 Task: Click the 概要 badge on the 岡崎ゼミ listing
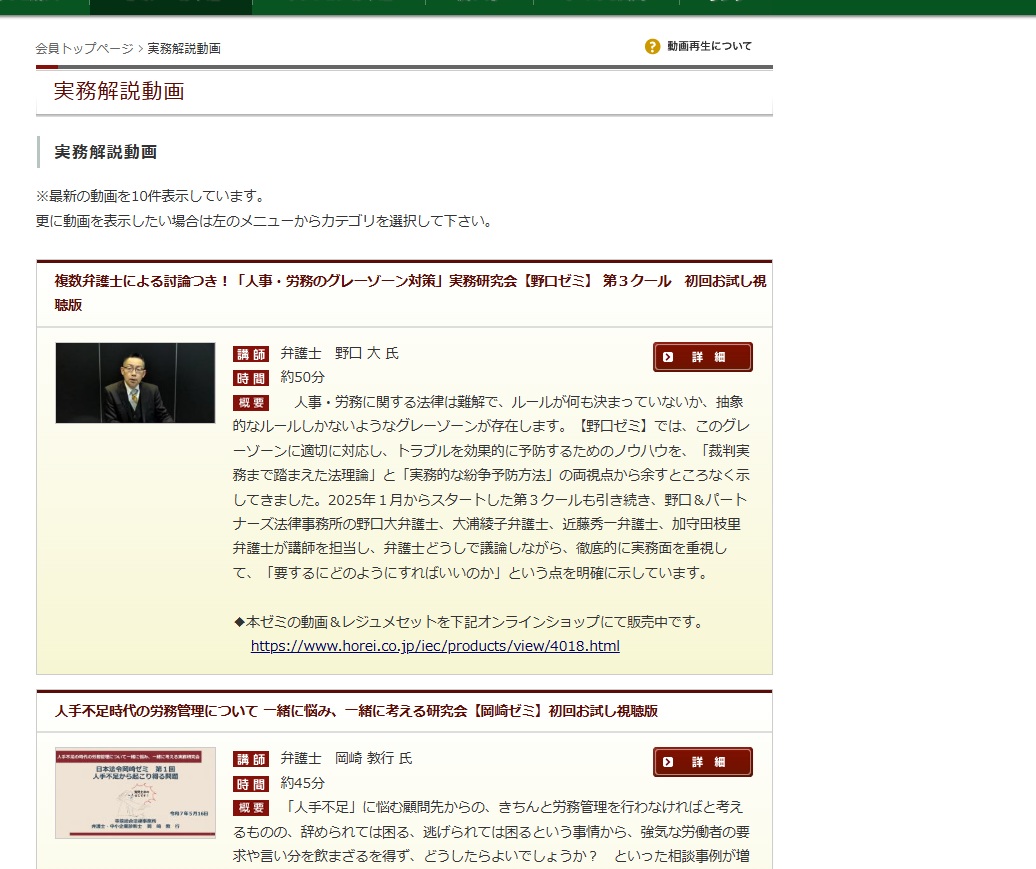tap(251, 808)
